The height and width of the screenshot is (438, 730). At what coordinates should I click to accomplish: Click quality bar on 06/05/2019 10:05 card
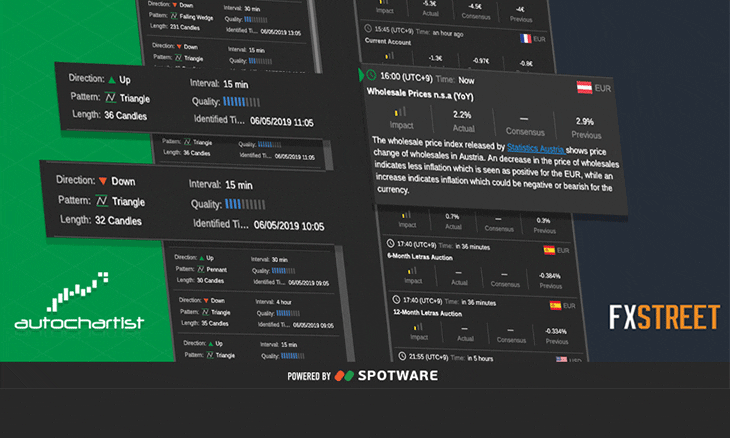point(245,204)
